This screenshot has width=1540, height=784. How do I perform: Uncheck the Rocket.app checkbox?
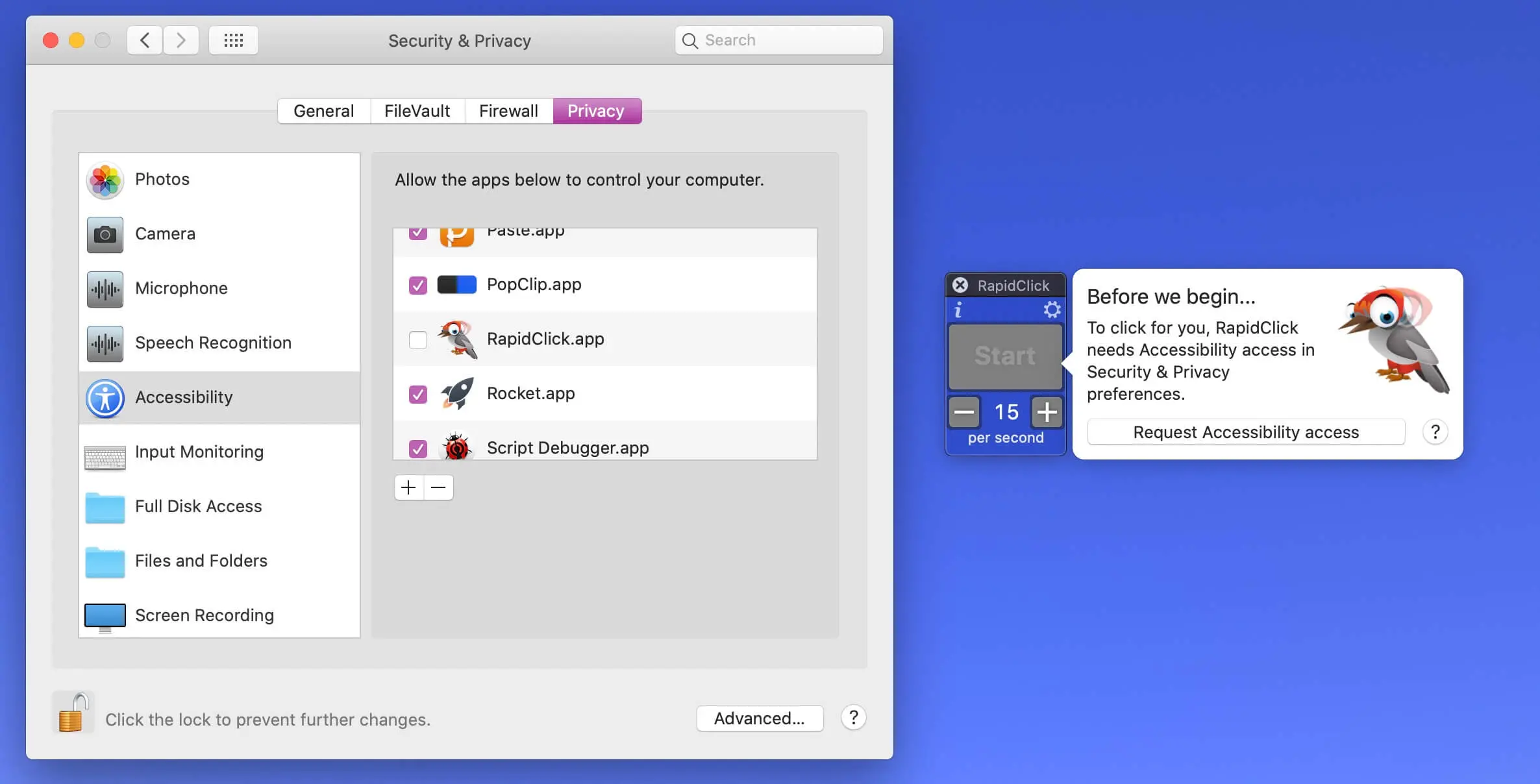[x=418, y=394]
